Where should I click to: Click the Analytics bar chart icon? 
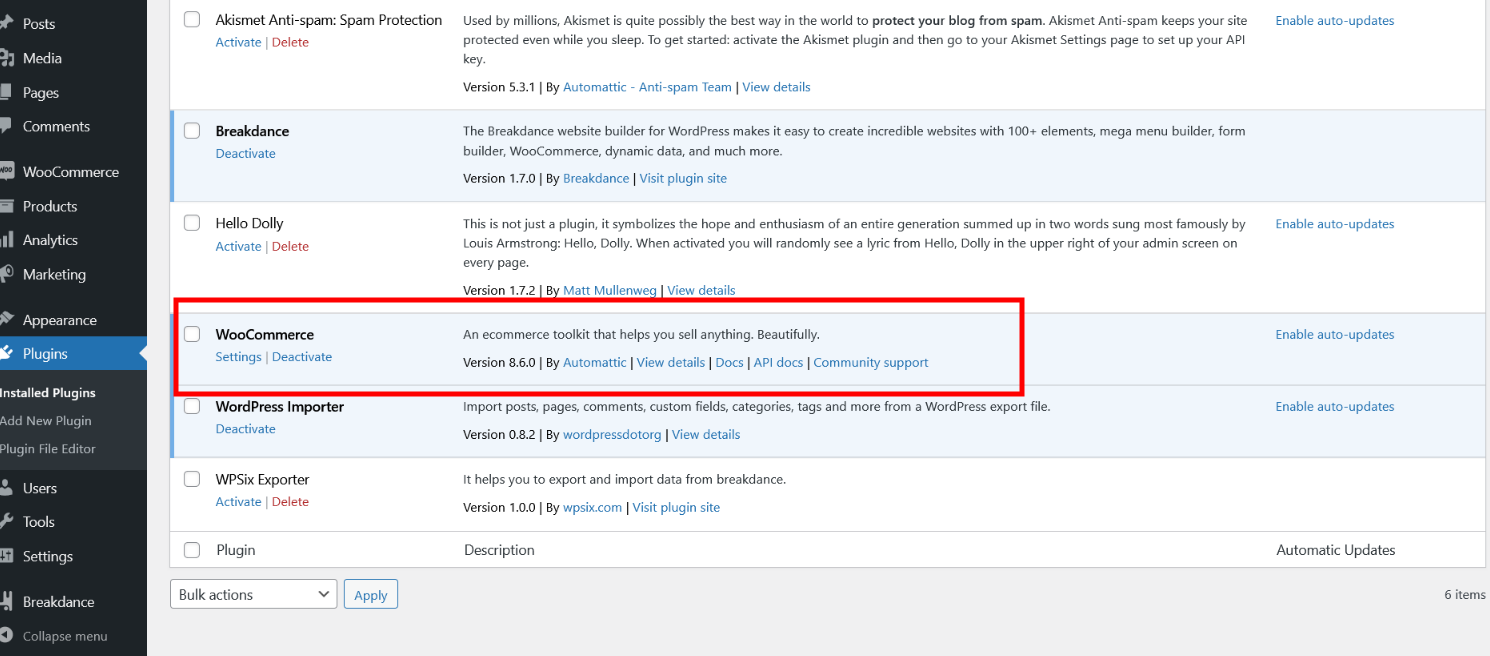pyautogui.click(x=5, y=240)
